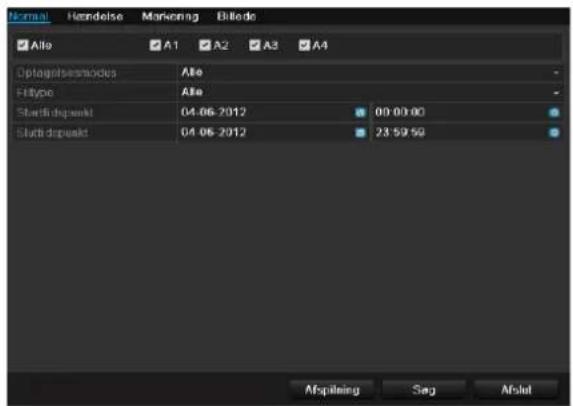Expand the Optagelsesmodes dropdown
The image size is (573, 406).
369,72
